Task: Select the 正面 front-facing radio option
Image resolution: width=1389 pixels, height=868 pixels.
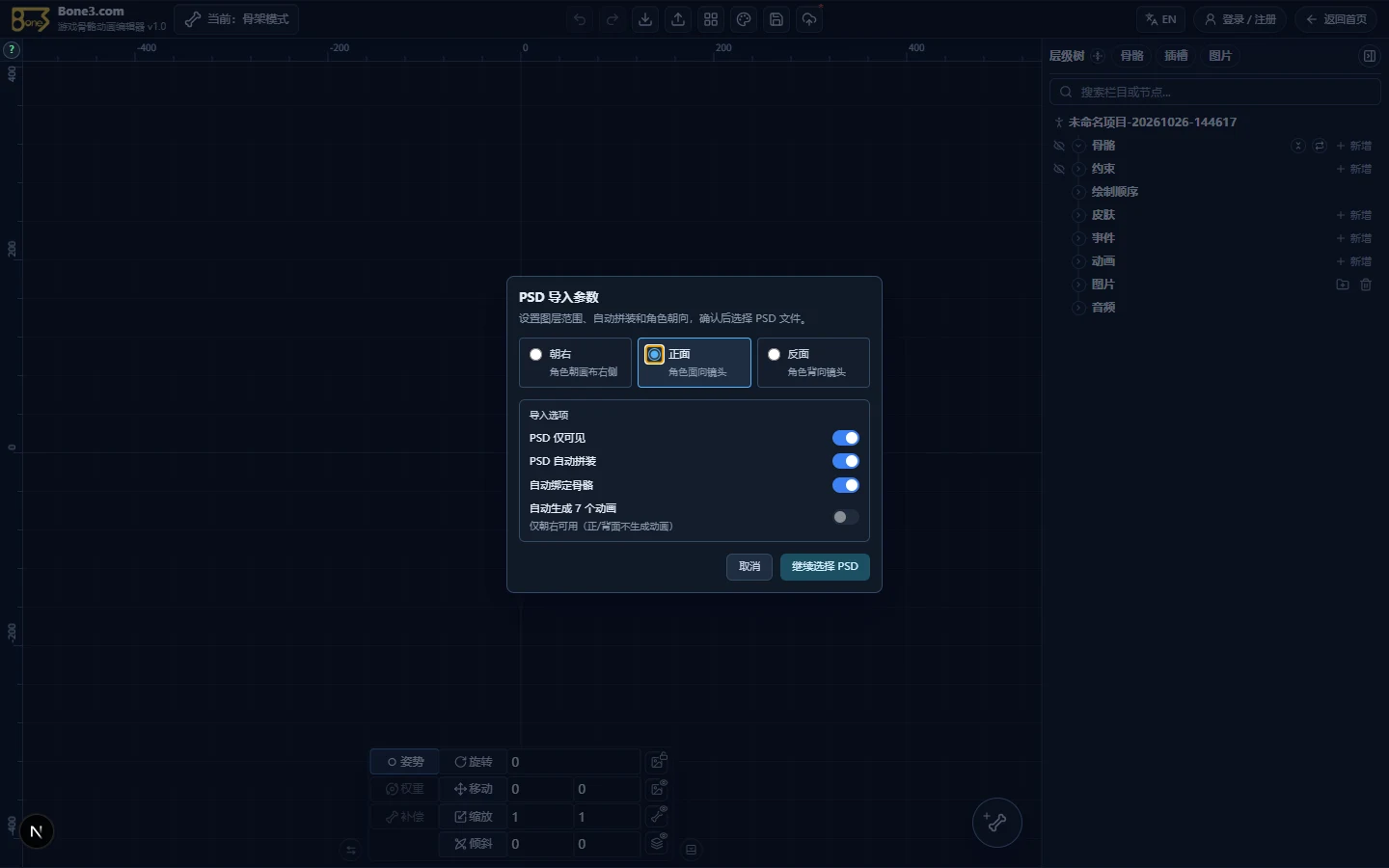Action: pyautogui.click(x=694, y=363)
